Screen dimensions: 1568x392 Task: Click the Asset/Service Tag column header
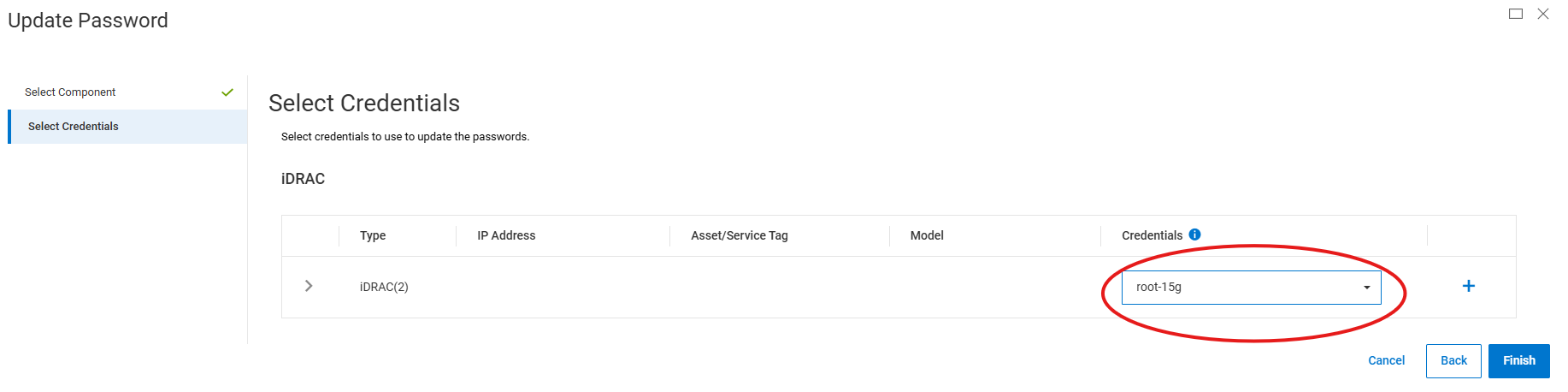click(740, 235)
